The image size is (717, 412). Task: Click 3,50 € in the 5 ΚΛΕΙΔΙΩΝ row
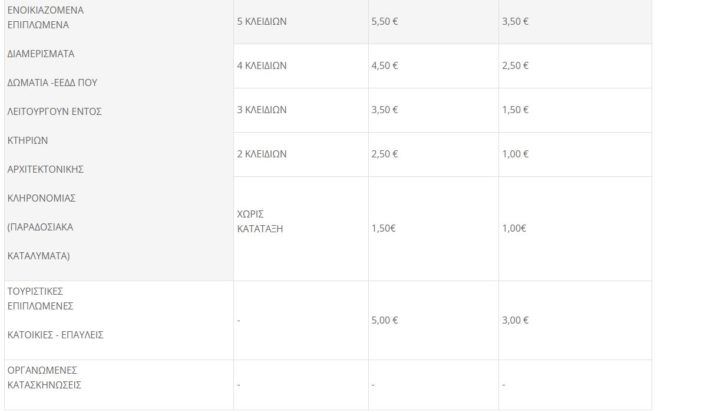[515, 20]
